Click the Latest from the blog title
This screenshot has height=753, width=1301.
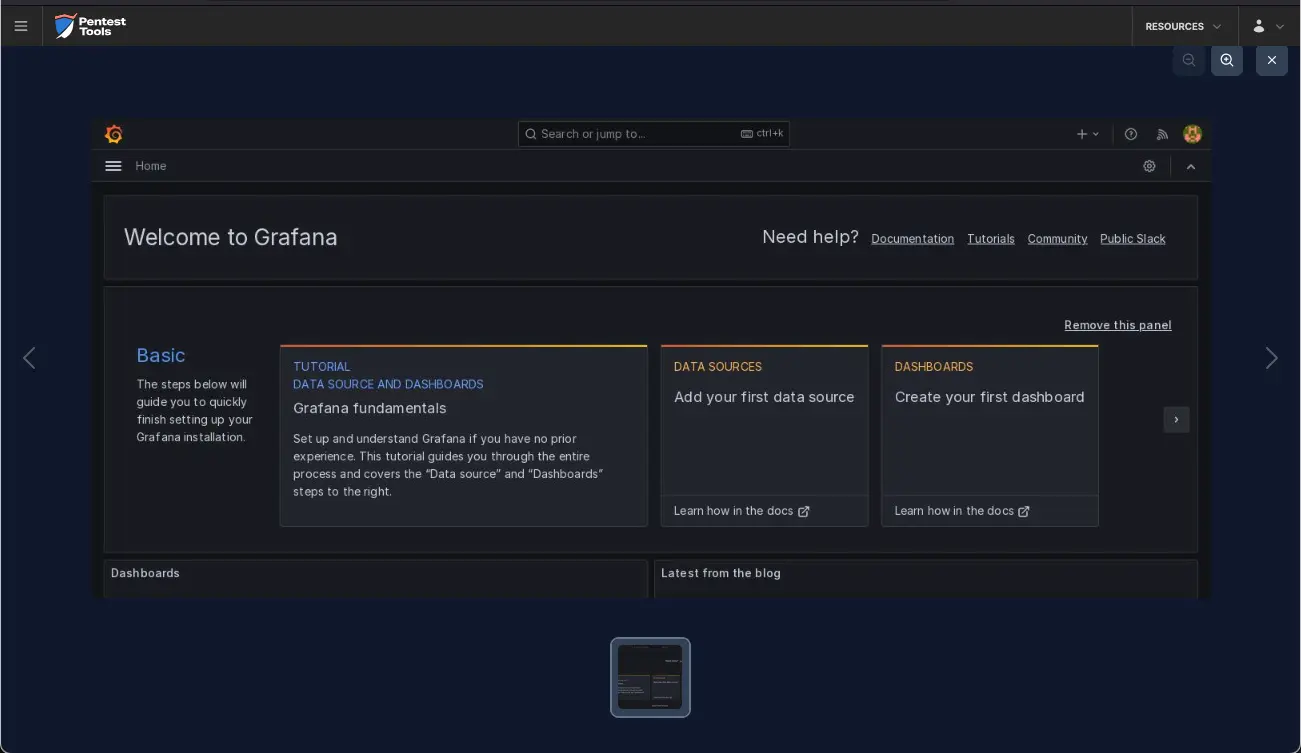point(720,573)
